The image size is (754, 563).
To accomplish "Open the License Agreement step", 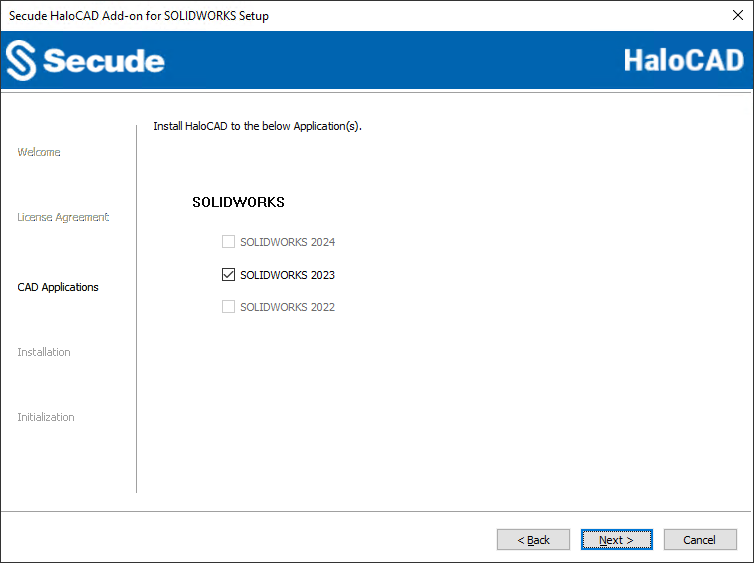I will point(63,217).
